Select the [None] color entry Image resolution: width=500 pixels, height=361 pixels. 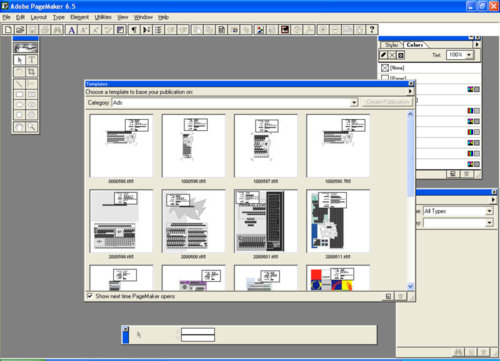pyautogui.click(x=430, y=68)
